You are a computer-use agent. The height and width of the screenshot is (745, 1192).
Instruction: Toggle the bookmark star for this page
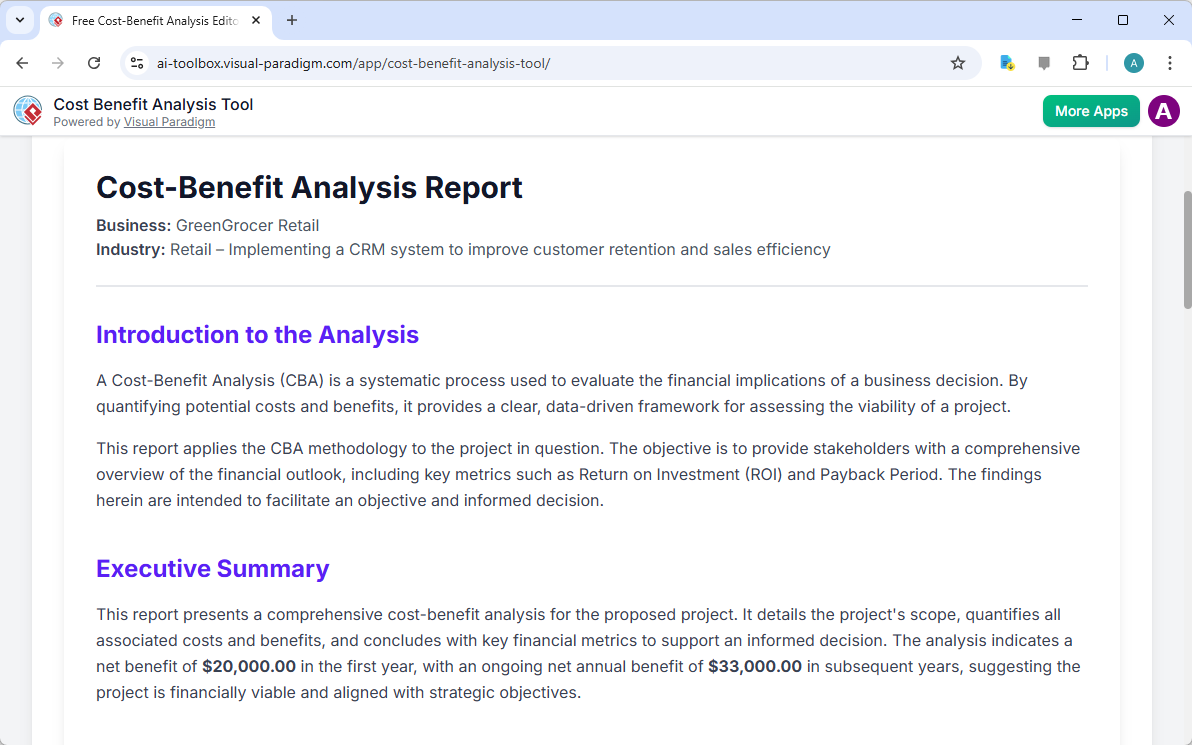point(958,62)
